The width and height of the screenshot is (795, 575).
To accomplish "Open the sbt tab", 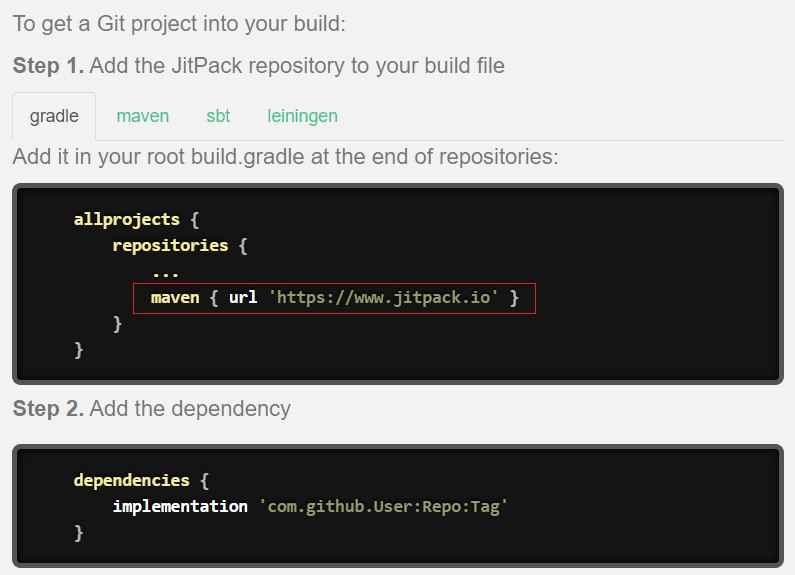I will pos(218,116).
